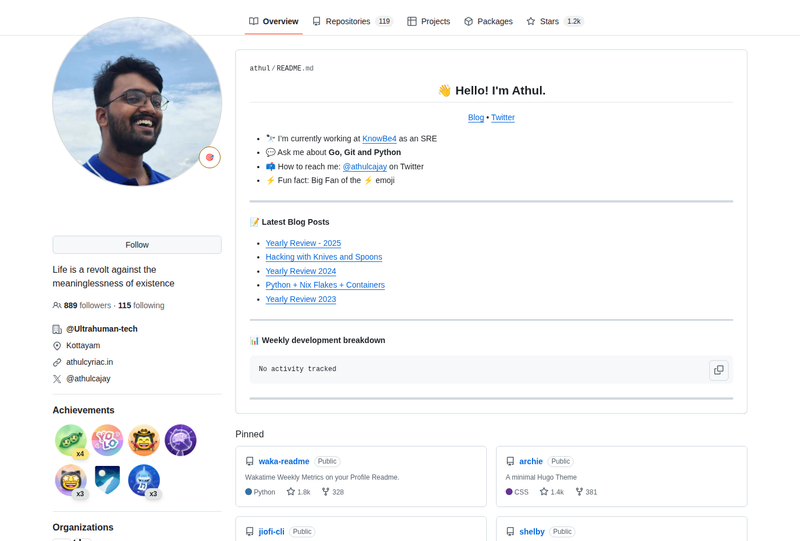Click the Kottayam location text

[83, 346]
